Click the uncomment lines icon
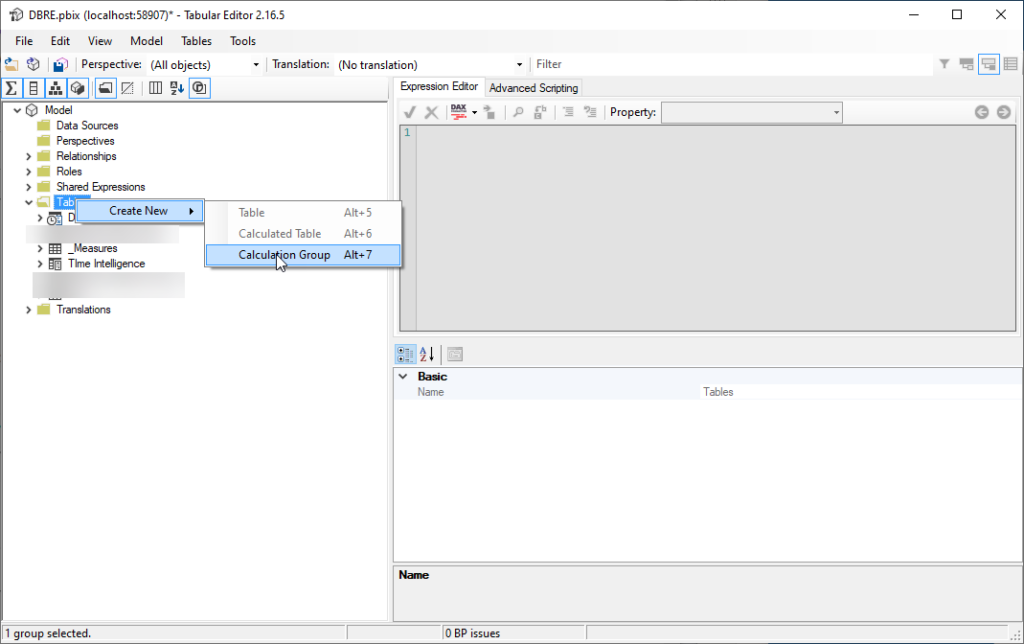The height and width of the screenshot is (644, 1024). [x=590, y=112]
